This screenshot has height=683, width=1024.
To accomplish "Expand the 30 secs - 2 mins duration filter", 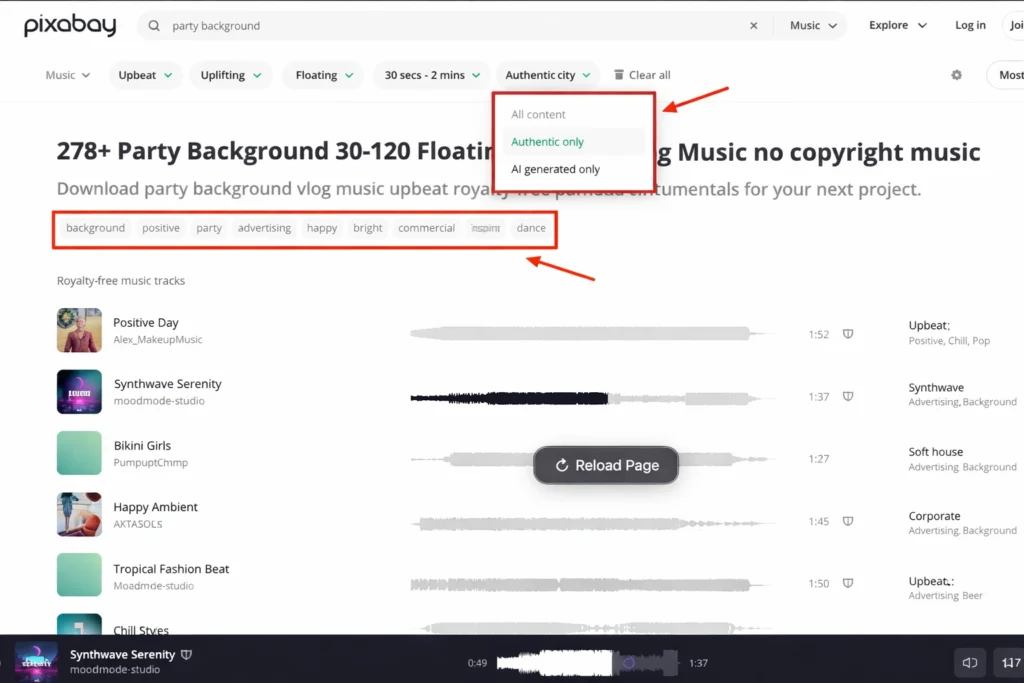I will tap(430, 74).
